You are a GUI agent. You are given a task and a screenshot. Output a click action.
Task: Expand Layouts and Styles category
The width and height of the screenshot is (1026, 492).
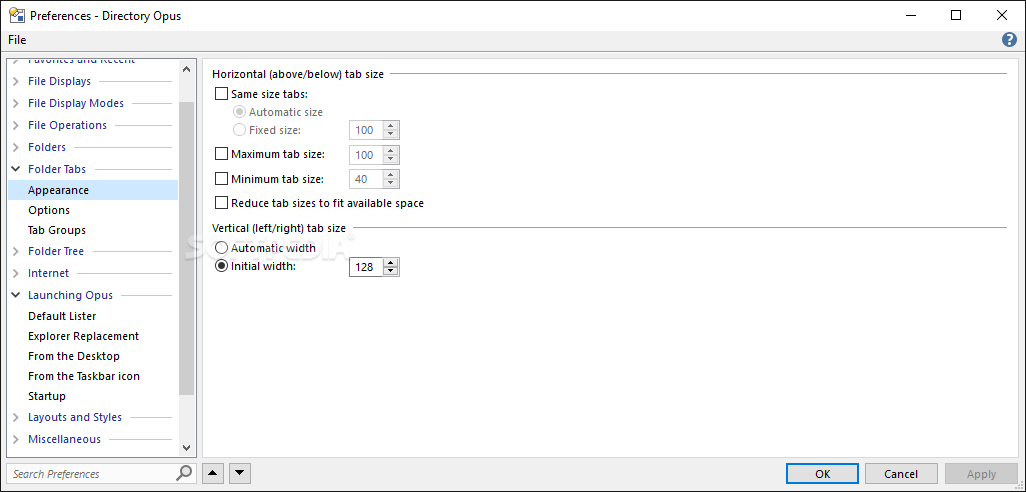(16, 417)
